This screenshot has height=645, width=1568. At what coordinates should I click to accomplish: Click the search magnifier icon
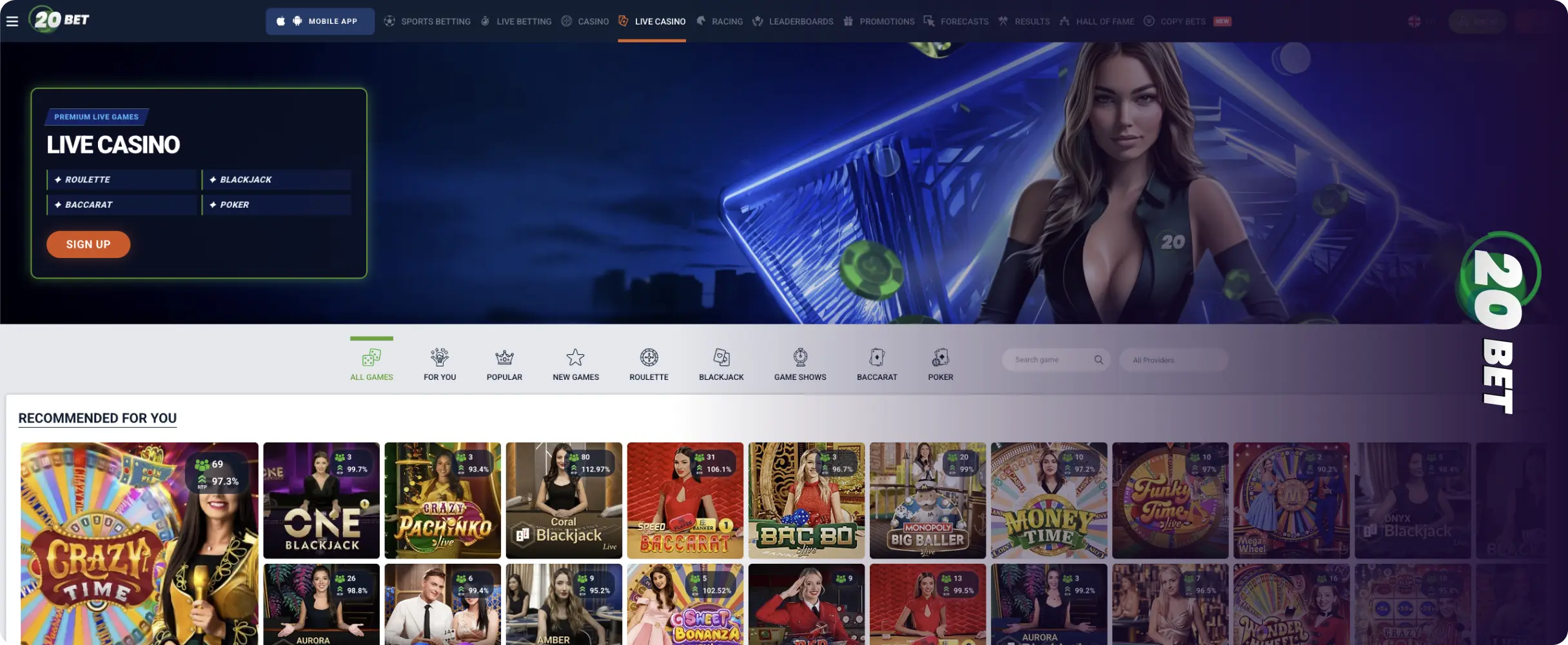click(1099, 360)
